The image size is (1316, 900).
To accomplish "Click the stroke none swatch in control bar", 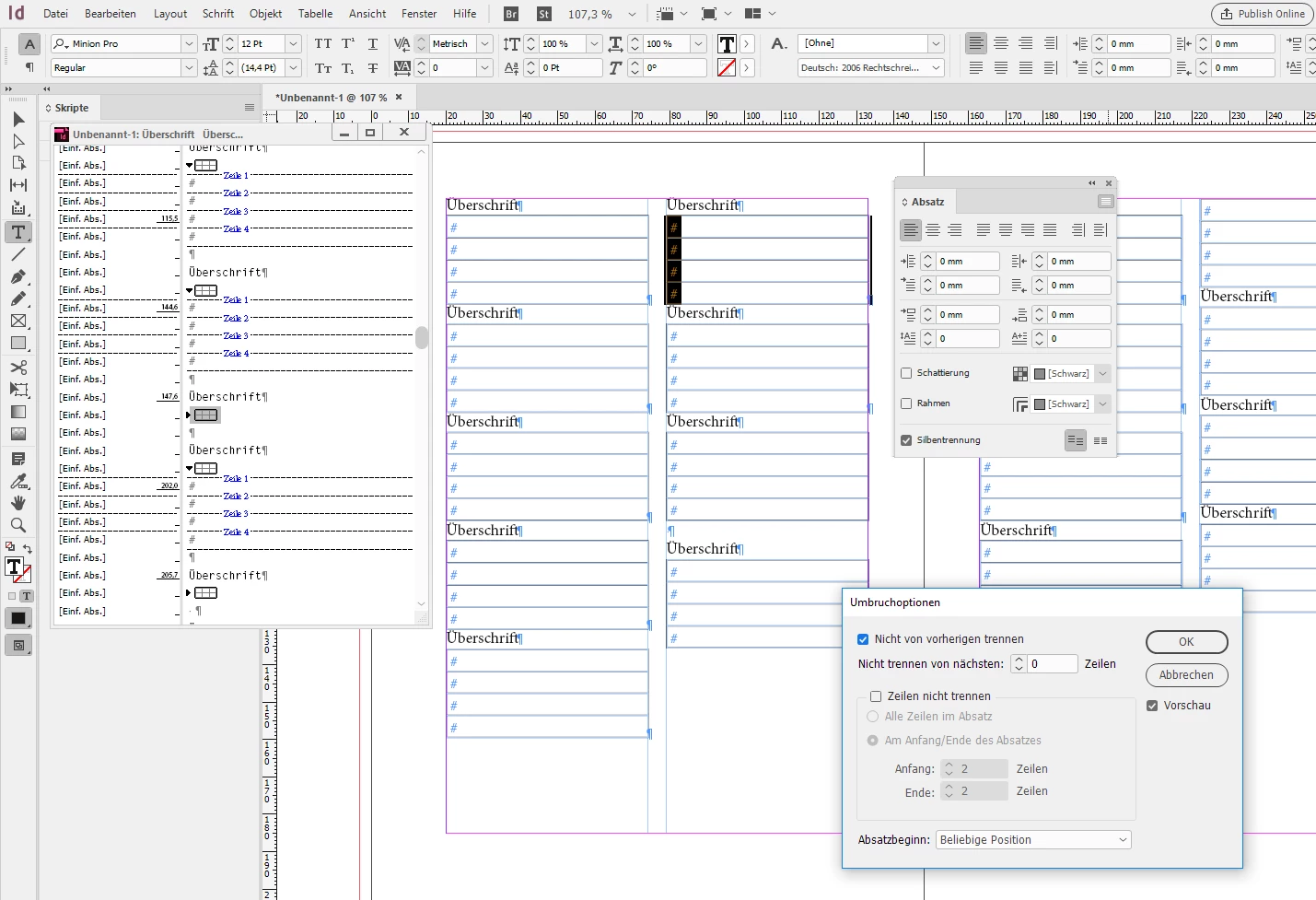I will (x=727, y=67).
